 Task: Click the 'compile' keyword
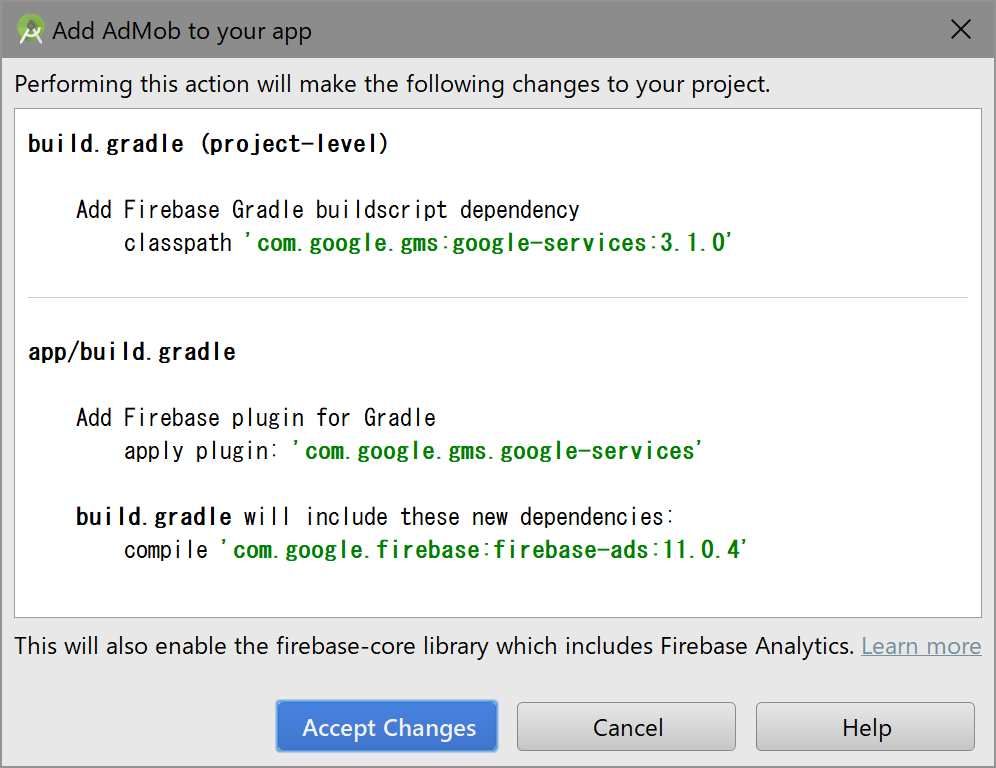coord(166,550)
